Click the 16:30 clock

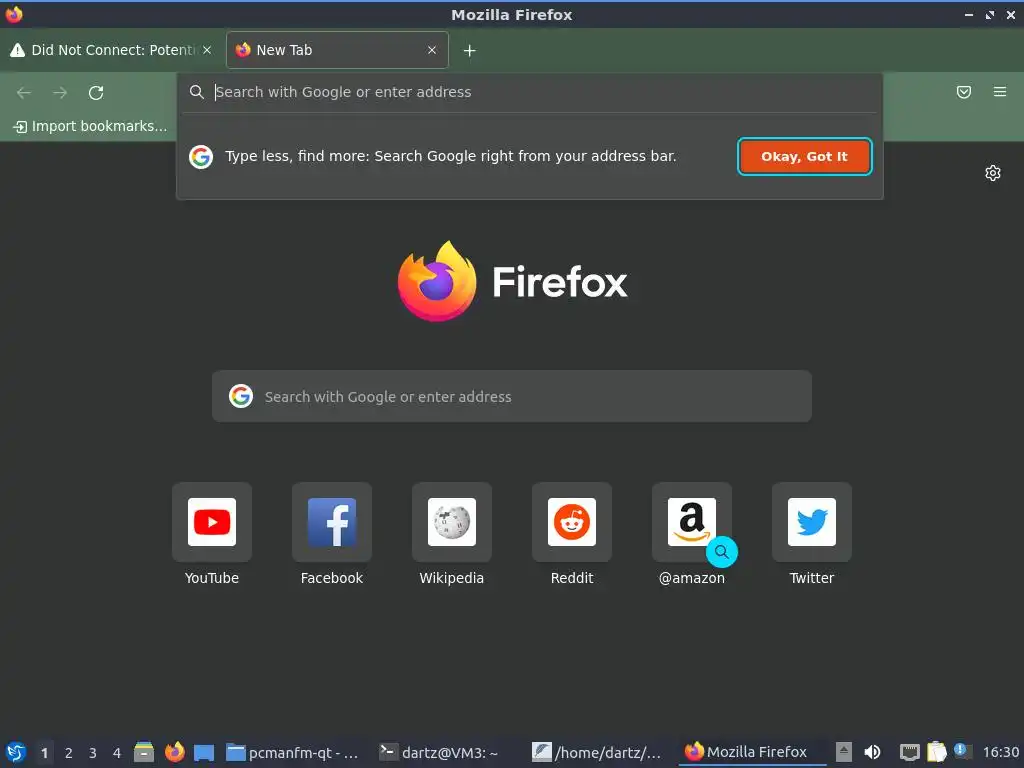(1000, 752)
